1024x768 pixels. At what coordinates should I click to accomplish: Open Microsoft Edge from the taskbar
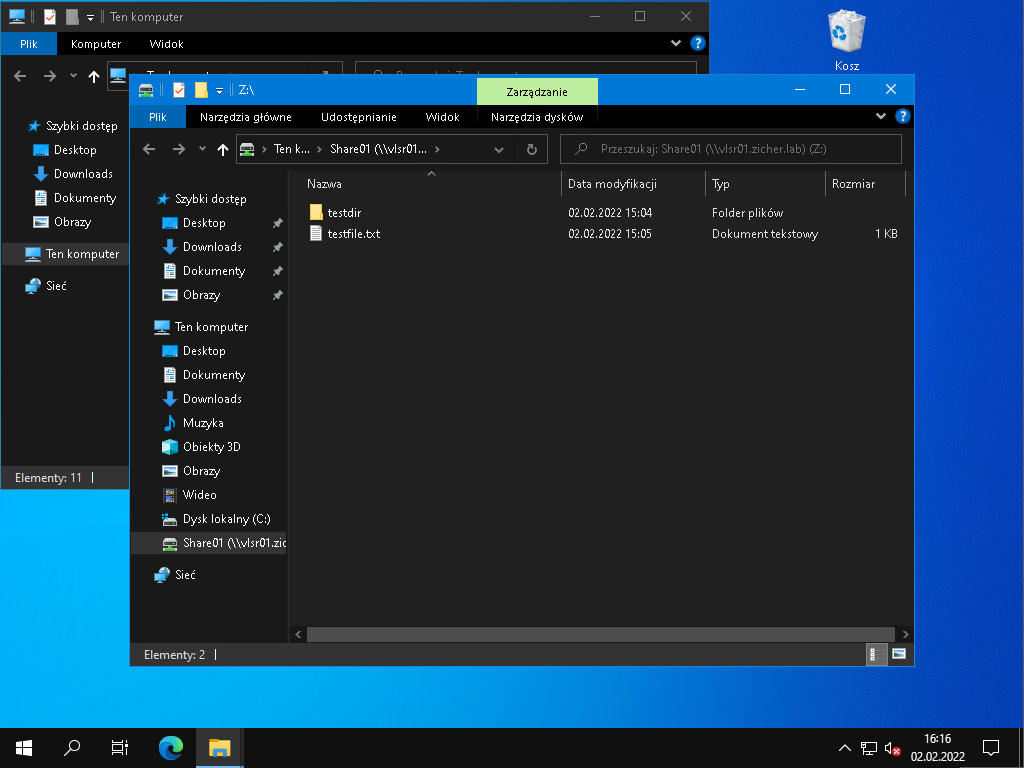(171, 747)
